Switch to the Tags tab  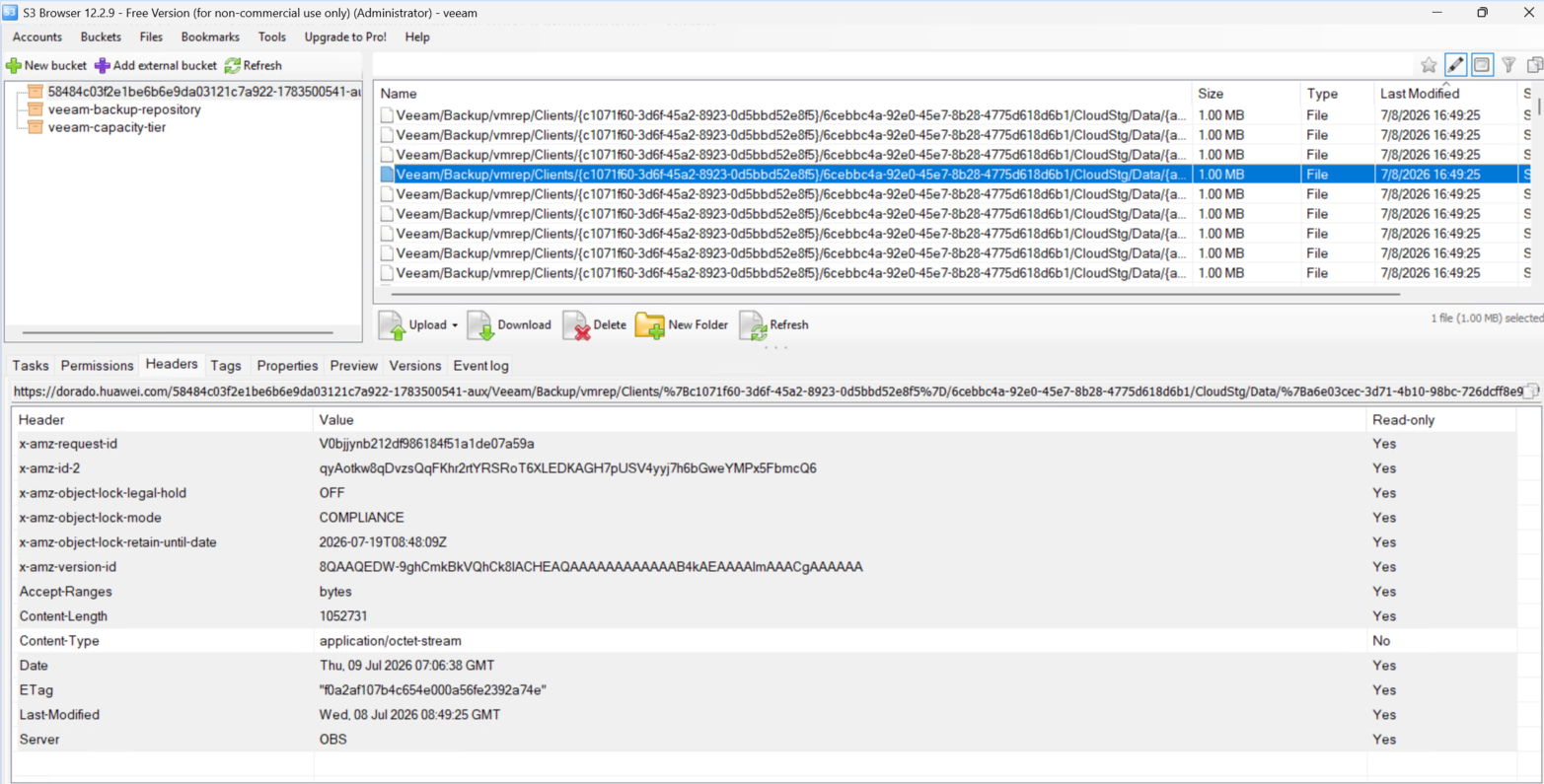(x=226, y=366)
